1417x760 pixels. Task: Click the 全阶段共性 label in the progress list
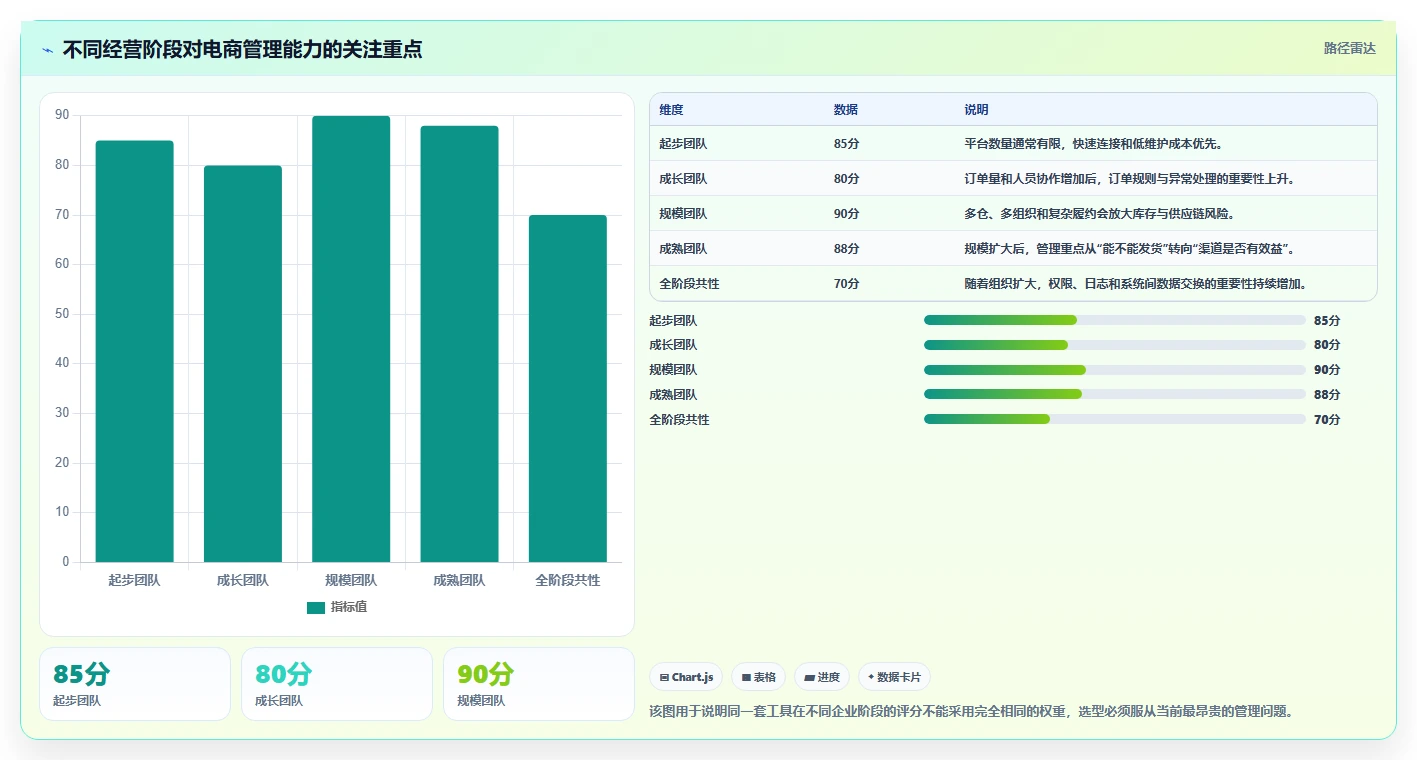pyautogui.click(x=679, y=420)
